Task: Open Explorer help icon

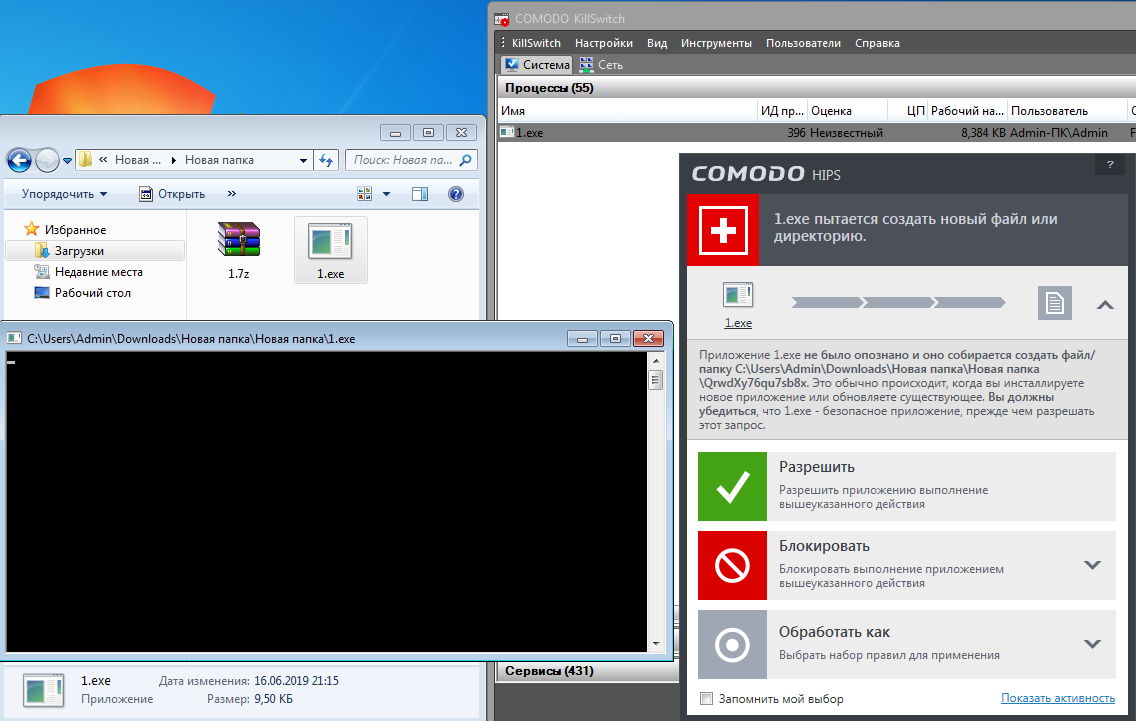Action: pyautogui.click(x=456, y=193)
